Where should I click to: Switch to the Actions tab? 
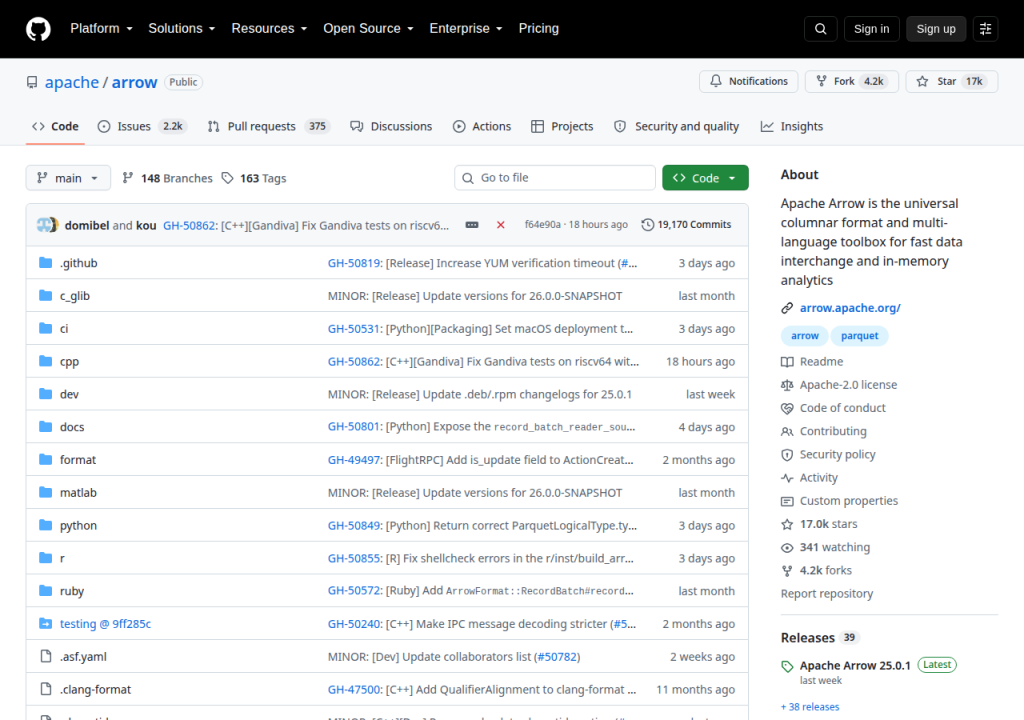482,126
